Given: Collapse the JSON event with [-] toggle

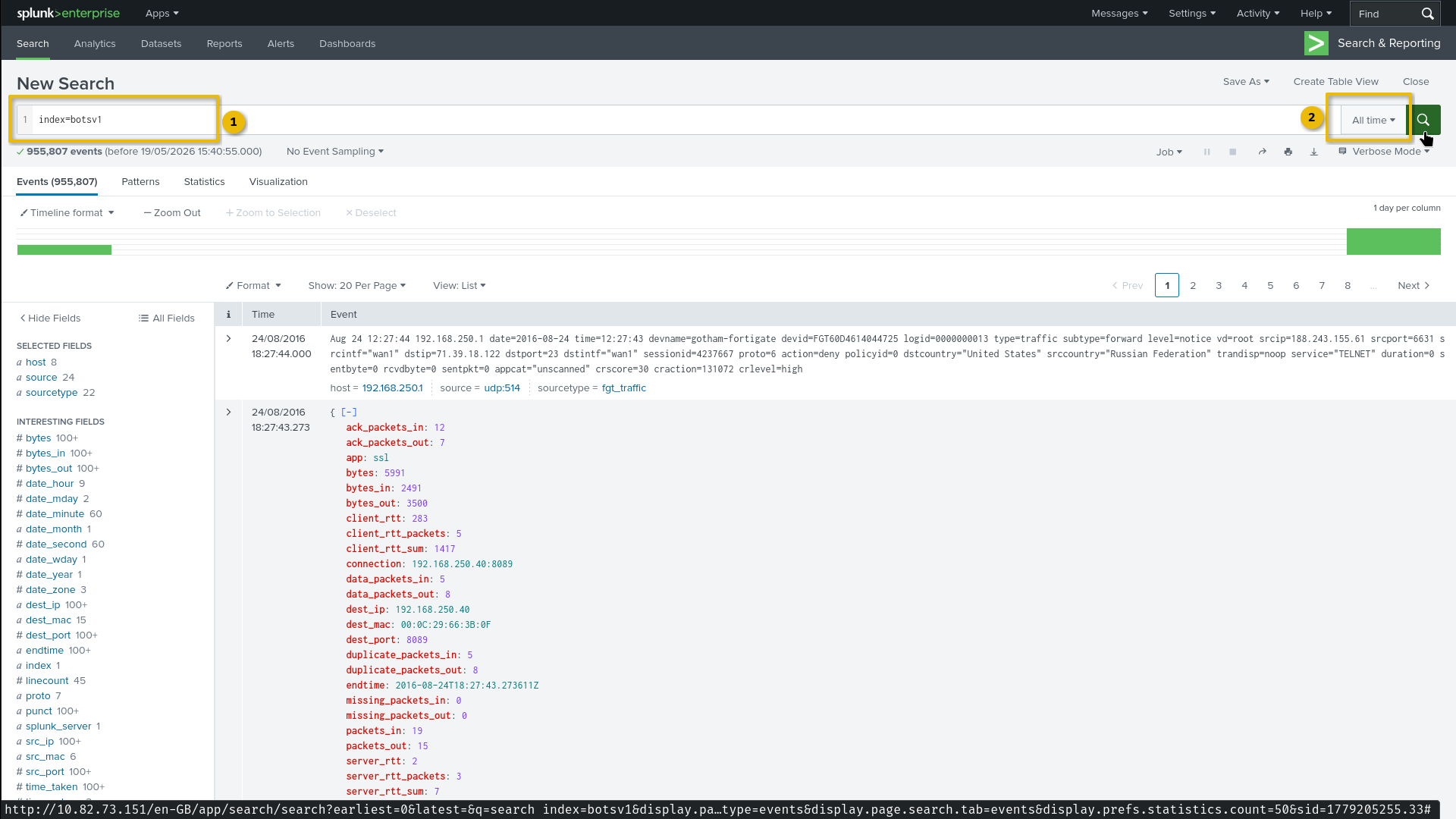Looking at the screenshot, I should (349, 413).
